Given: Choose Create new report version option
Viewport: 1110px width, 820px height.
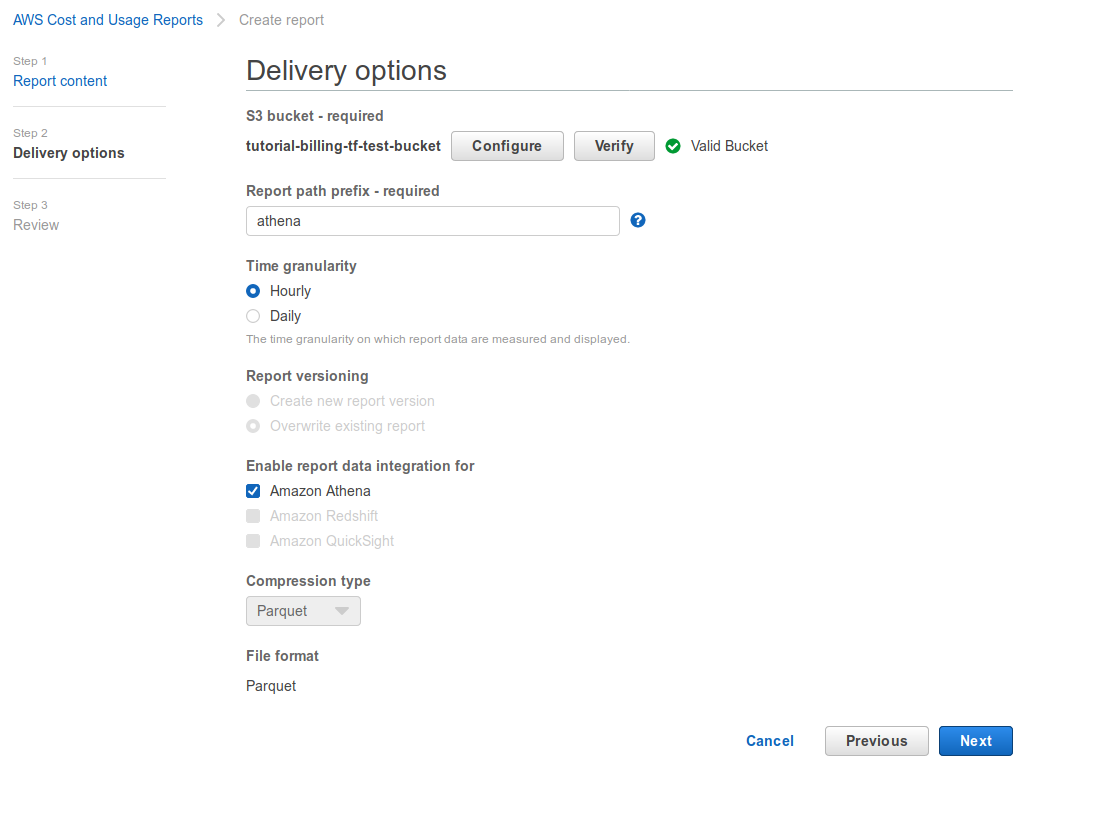Looking at the screenshot, I should [253, 401].
